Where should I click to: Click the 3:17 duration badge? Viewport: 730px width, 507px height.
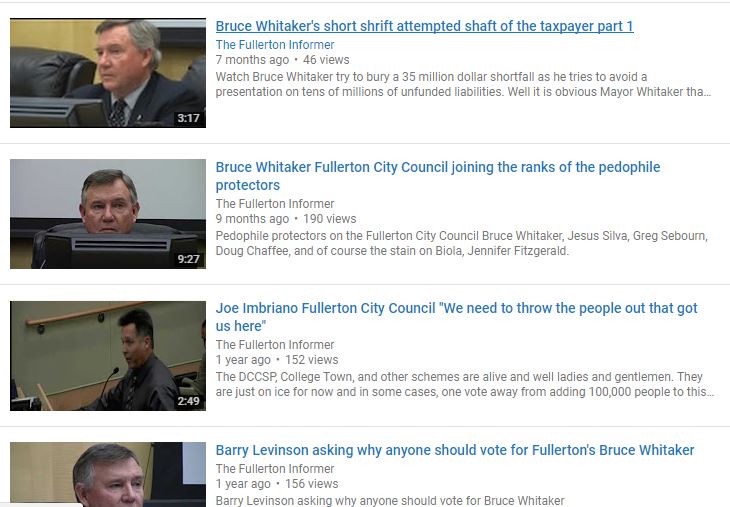[x=189, y=118]
